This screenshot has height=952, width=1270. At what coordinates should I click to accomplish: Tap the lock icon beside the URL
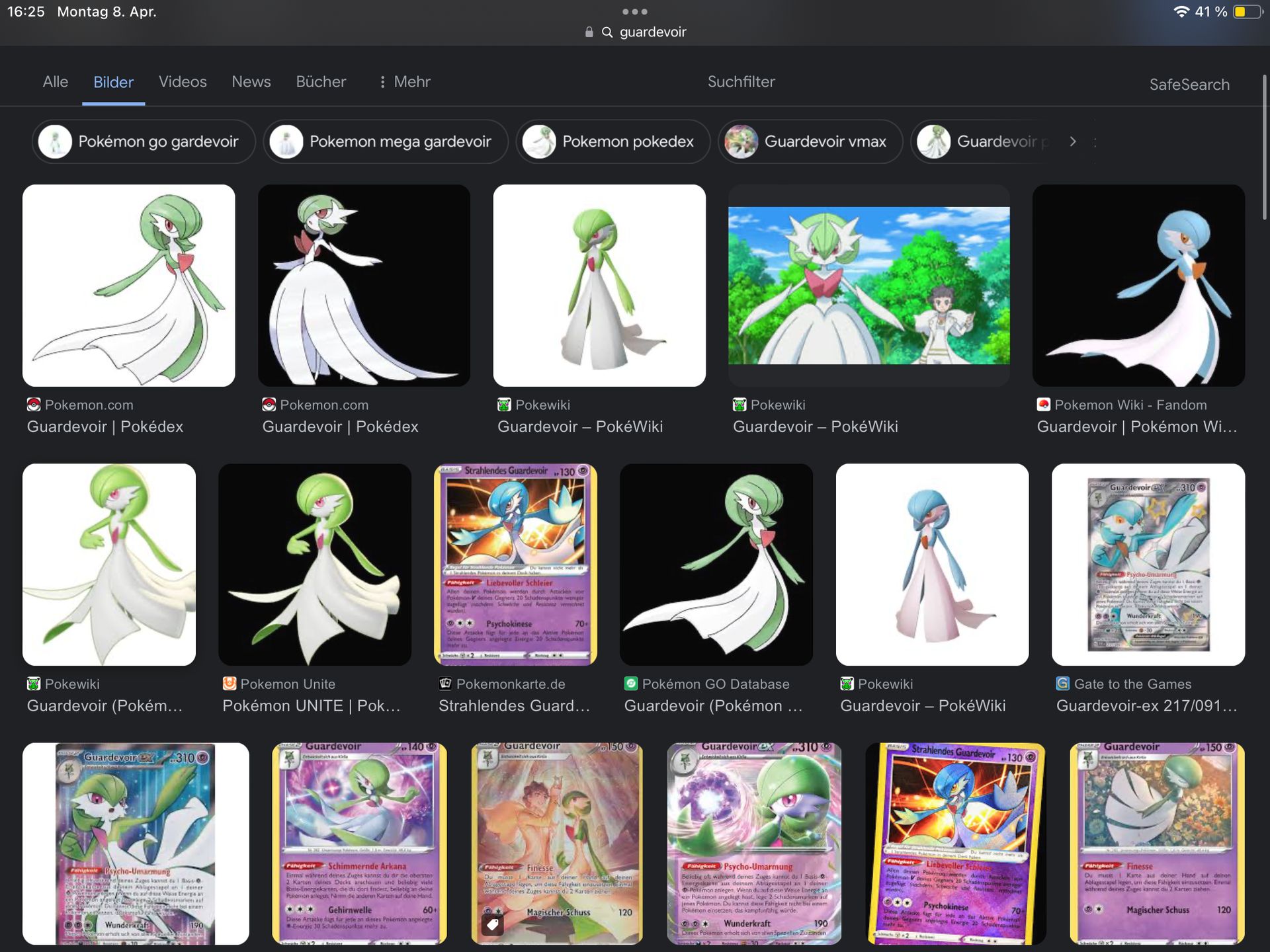(x=589, y=32)
